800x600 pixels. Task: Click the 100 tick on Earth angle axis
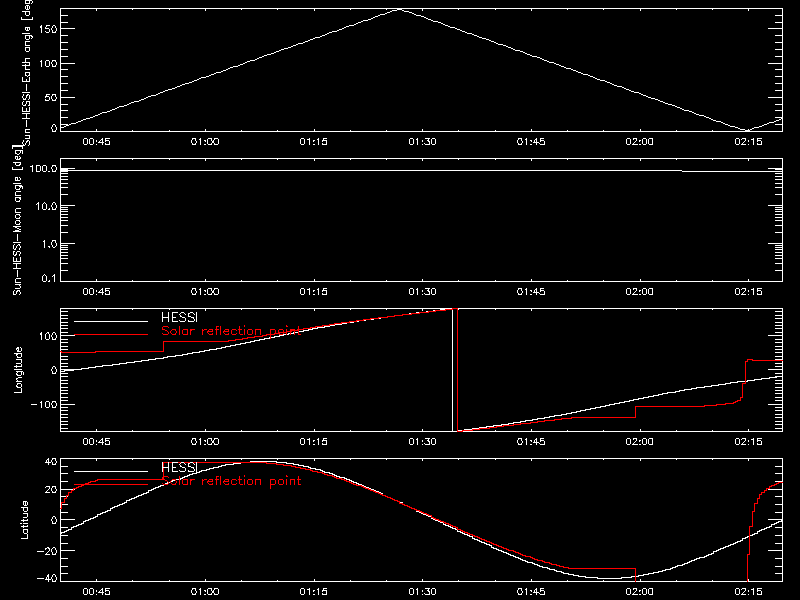click(47, 63)
